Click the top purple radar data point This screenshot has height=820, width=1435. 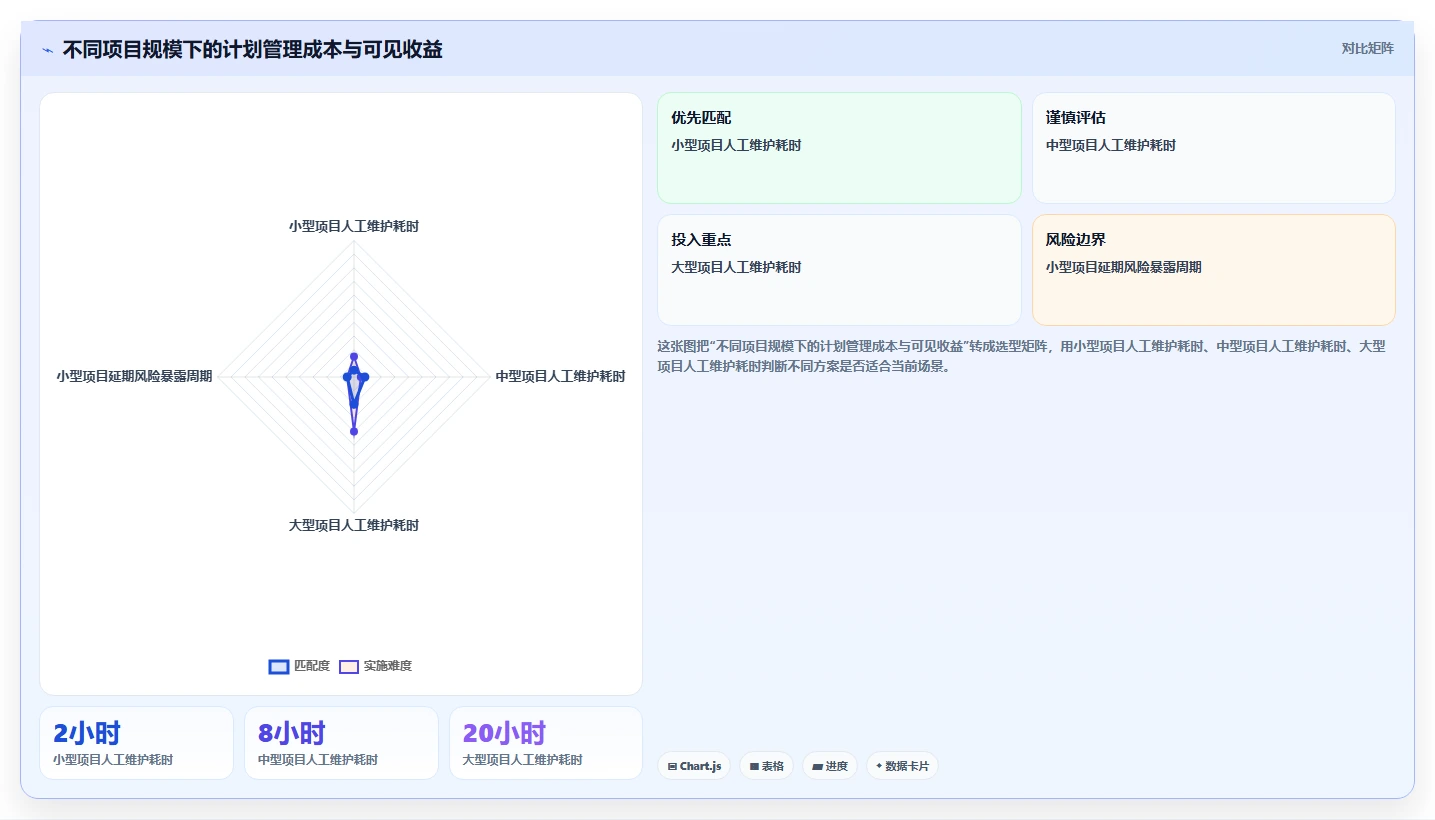coord(354,356)
